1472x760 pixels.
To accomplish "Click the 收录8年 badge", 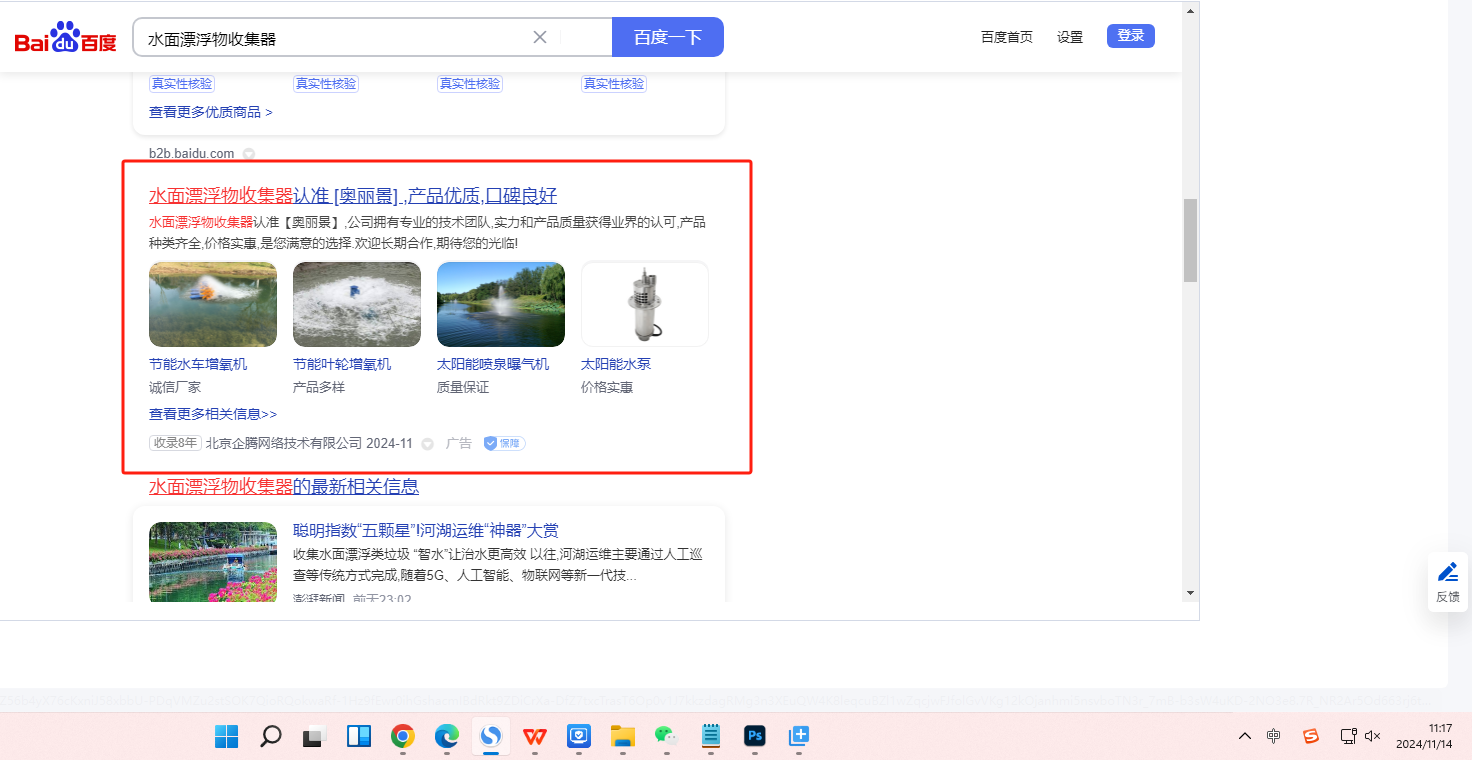I will [x=175, y=443].
